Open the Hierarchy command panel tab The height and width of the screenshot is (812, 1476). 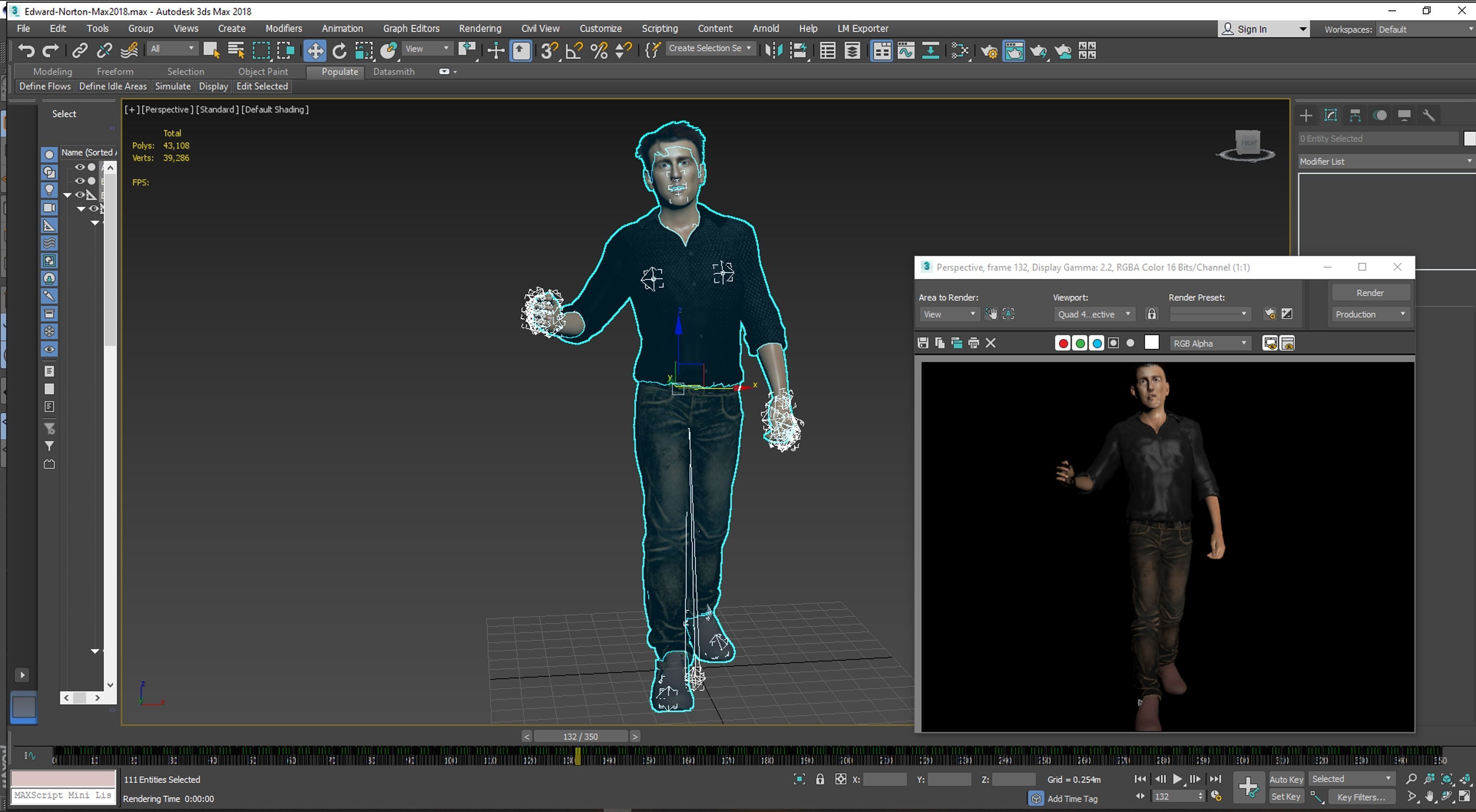click(1355, 116)
